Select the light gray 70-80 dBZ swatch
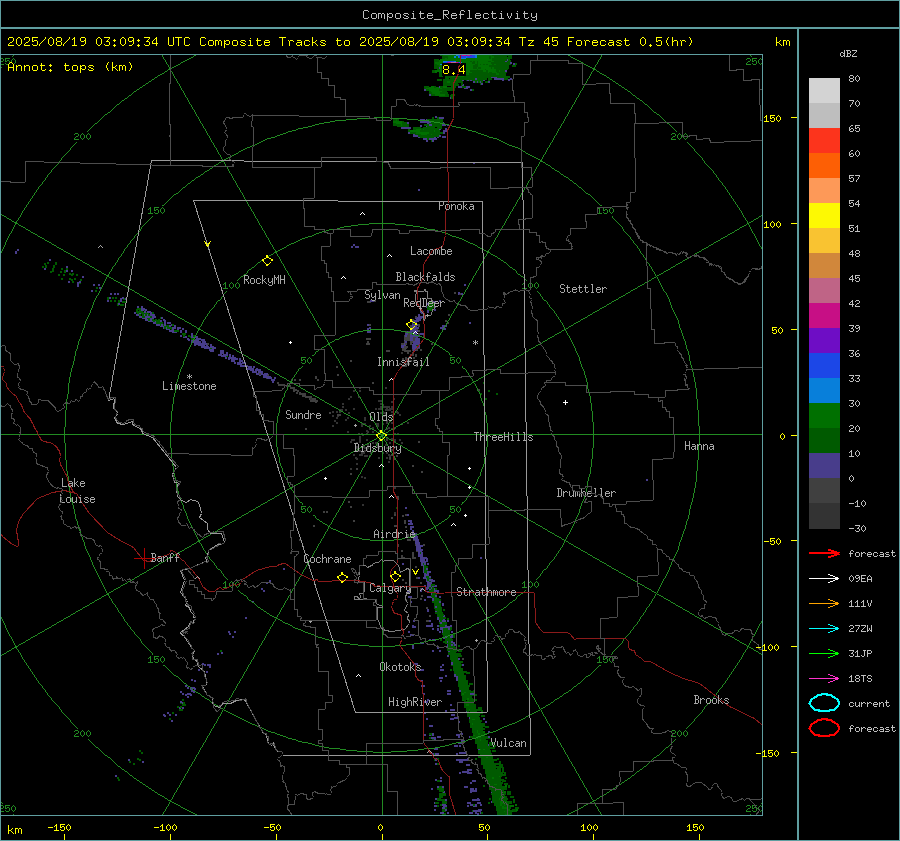The width and height of the screenshot is (900, 841). click(x=824, y=91)
